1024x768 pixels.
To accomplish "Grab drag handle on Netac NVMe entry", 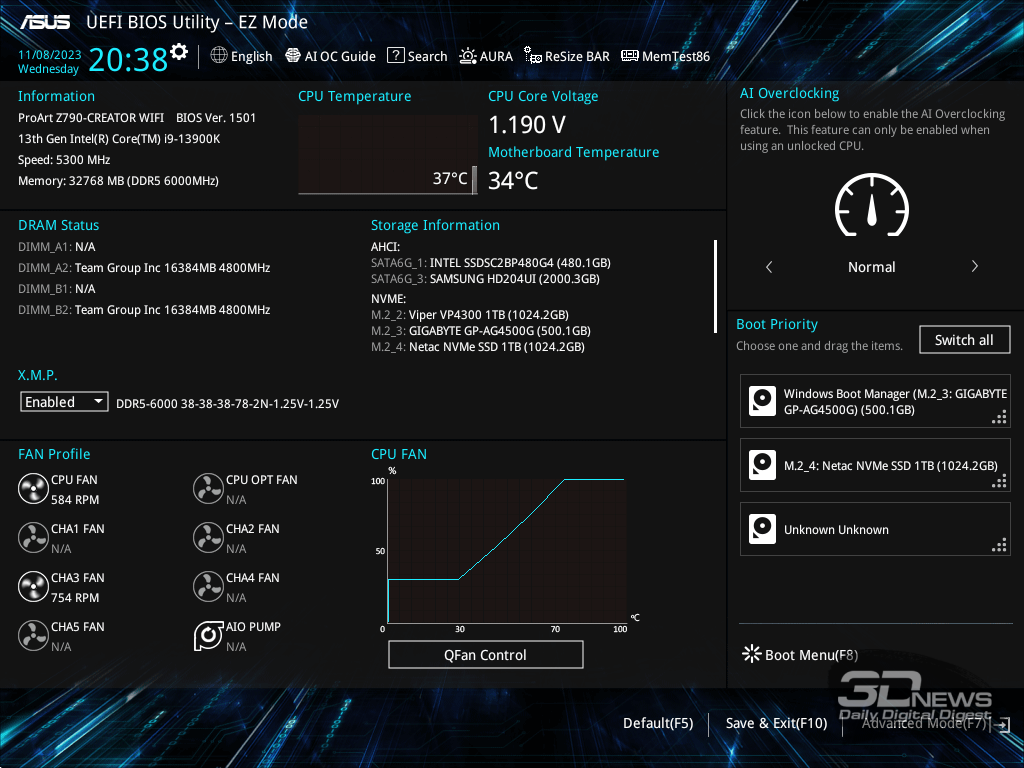I will [999, 481].
